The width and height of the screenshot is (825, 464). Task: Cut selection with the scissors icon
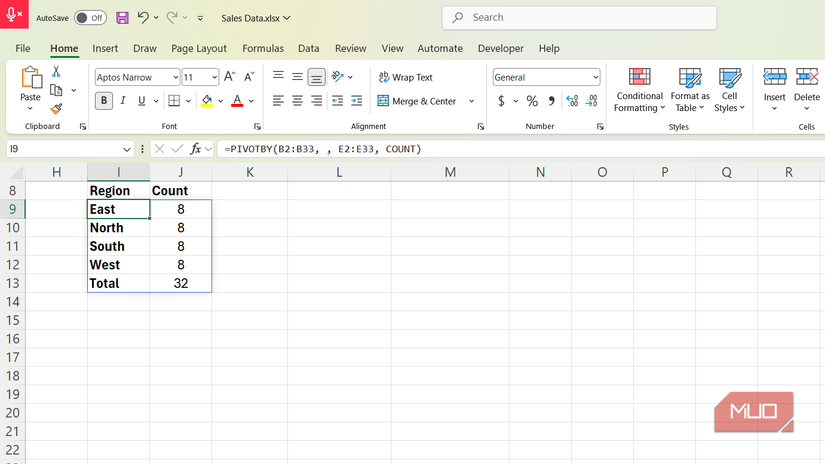tap(56, 72)
